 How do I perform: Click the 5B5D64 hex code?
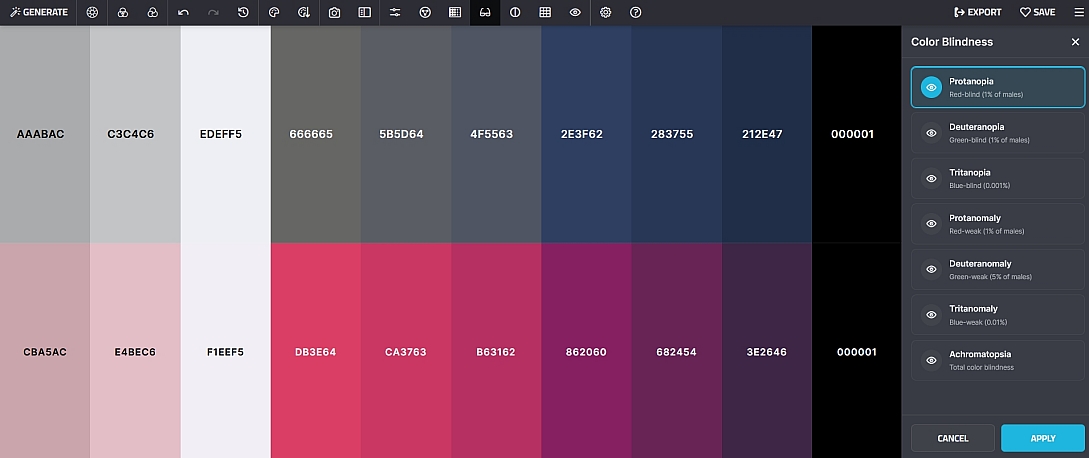coord(401,135)
